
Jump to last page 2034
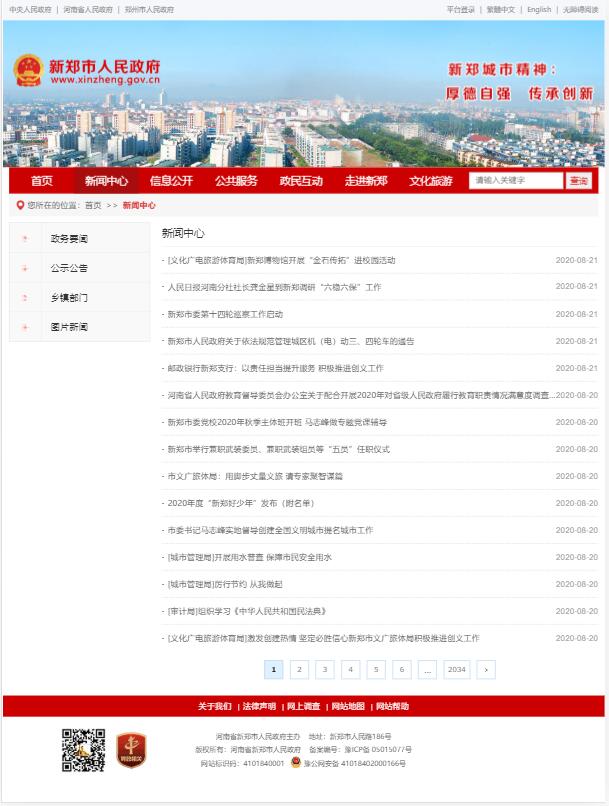click(x=456, y=670)
